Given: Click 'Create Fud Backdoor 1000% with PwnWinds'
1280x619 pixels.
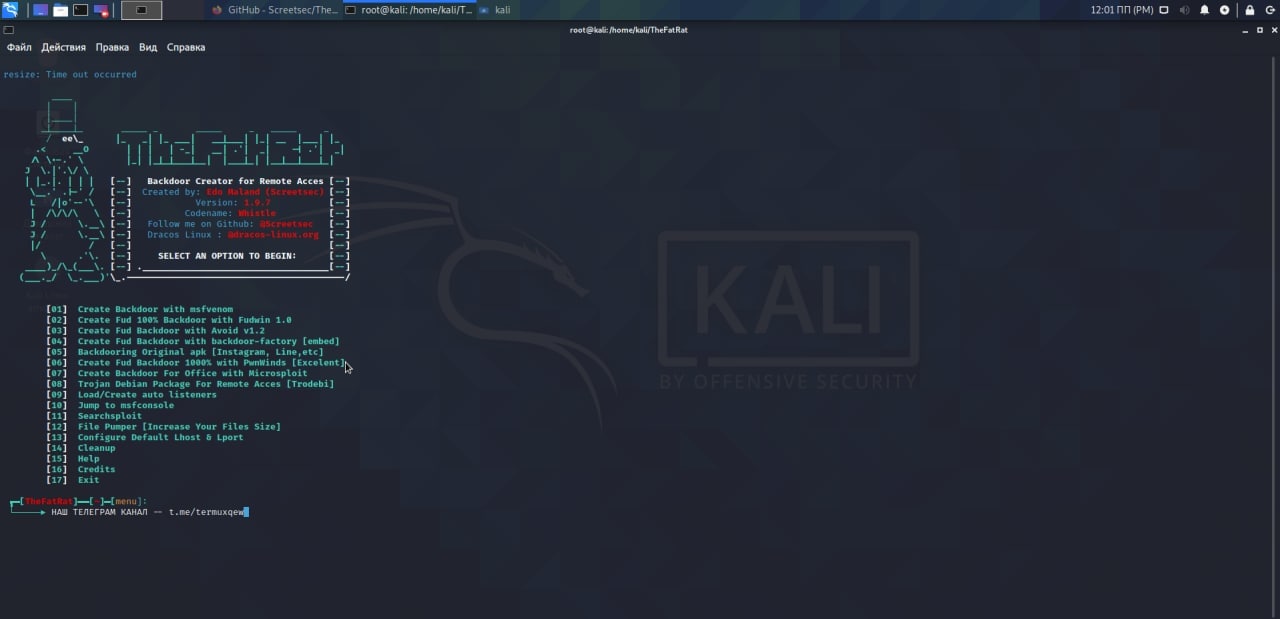Looking at the screenshot, I should pos(211,363).
